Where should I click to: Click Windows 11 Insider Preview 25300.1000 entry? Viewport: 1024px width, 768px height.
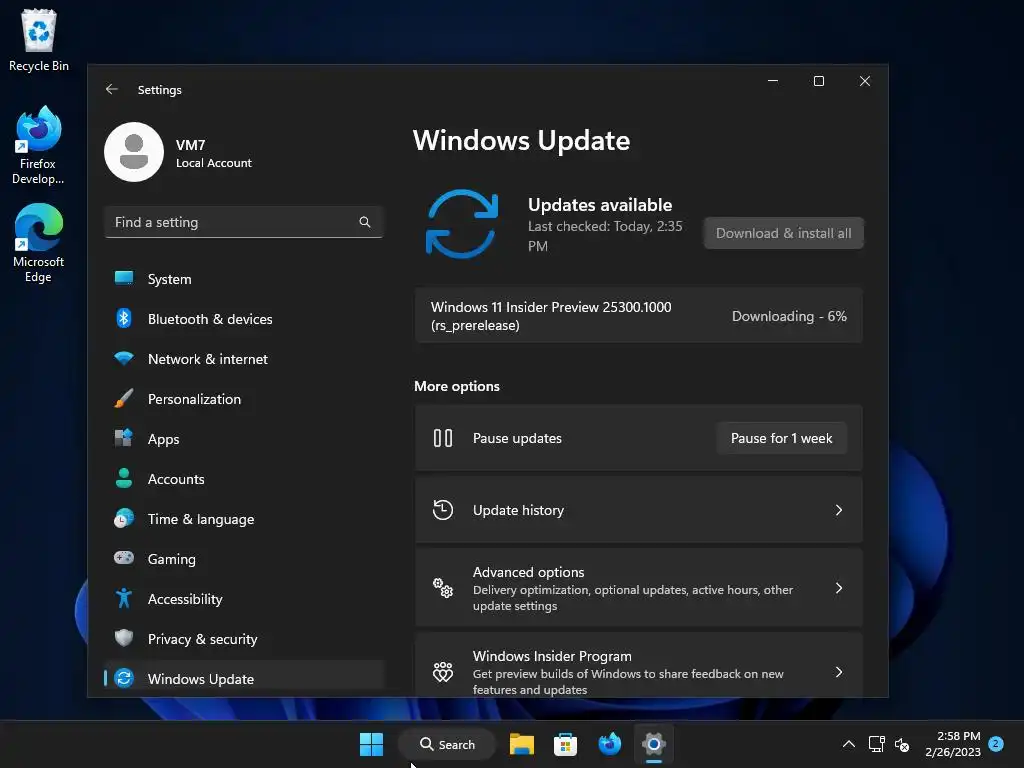638,315
